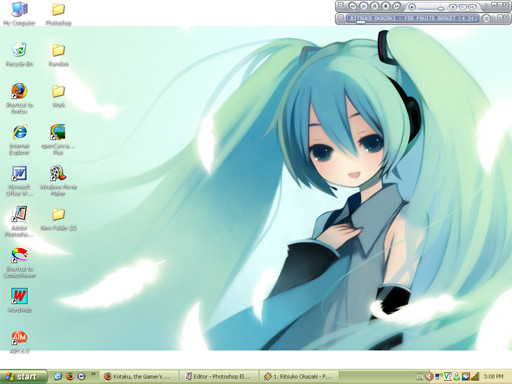This screenshot has width=512, height=384.
Task: Switch to Editor - Photoshop Elements taskbar button
Action: pos(219,377)
